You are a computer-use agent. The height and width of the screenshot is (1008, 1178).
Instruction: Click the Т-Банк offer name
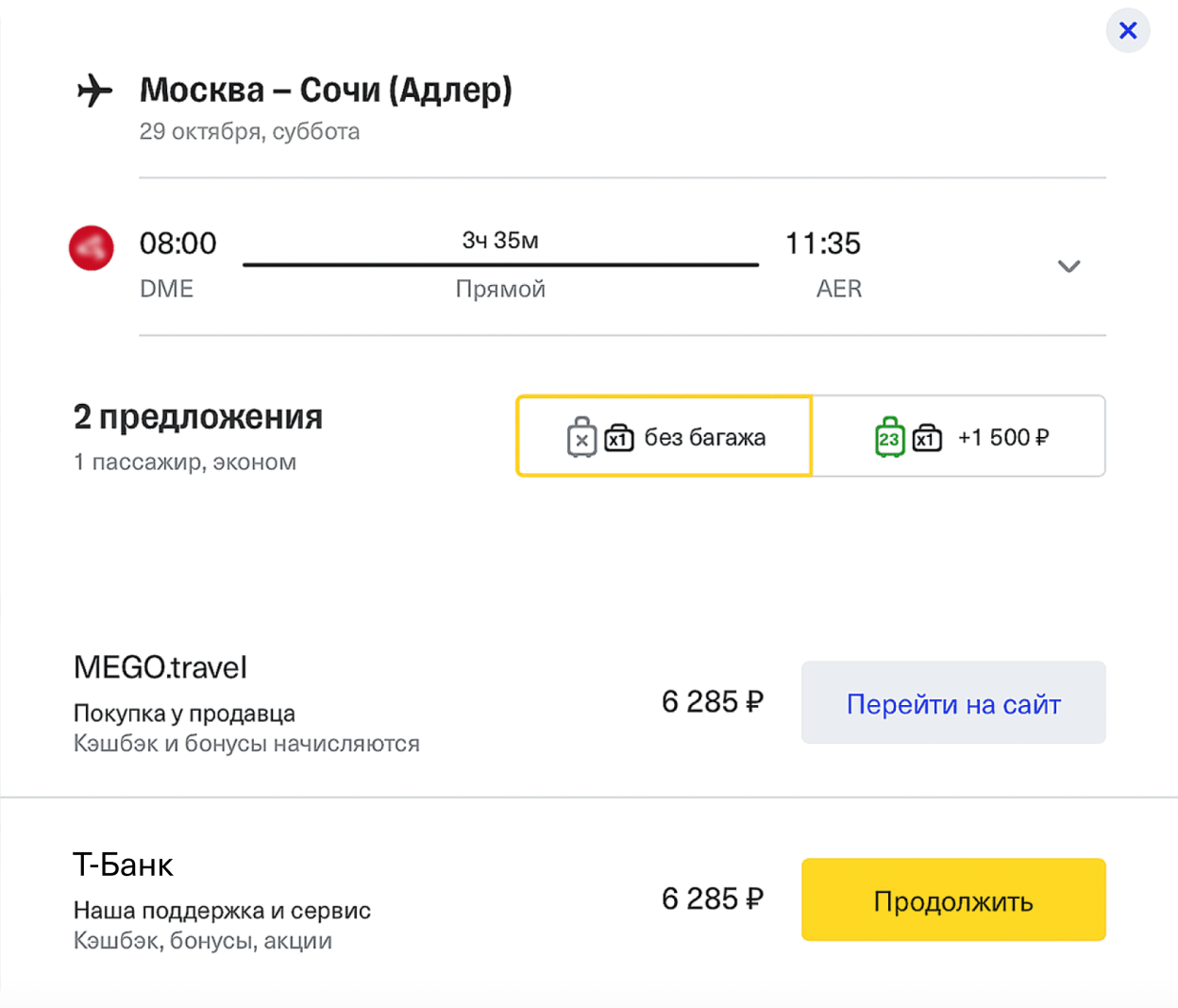pos(124,865)
